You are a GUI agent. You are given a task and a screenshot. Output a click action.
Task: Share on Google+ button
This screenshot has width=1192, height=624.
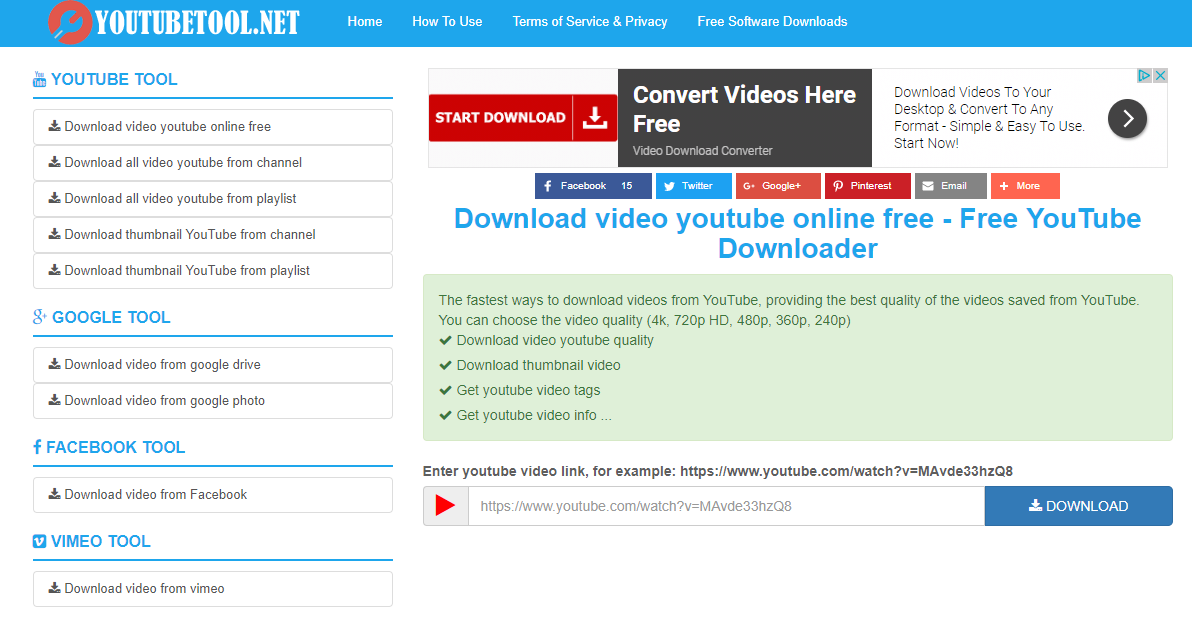coord(778,186)
